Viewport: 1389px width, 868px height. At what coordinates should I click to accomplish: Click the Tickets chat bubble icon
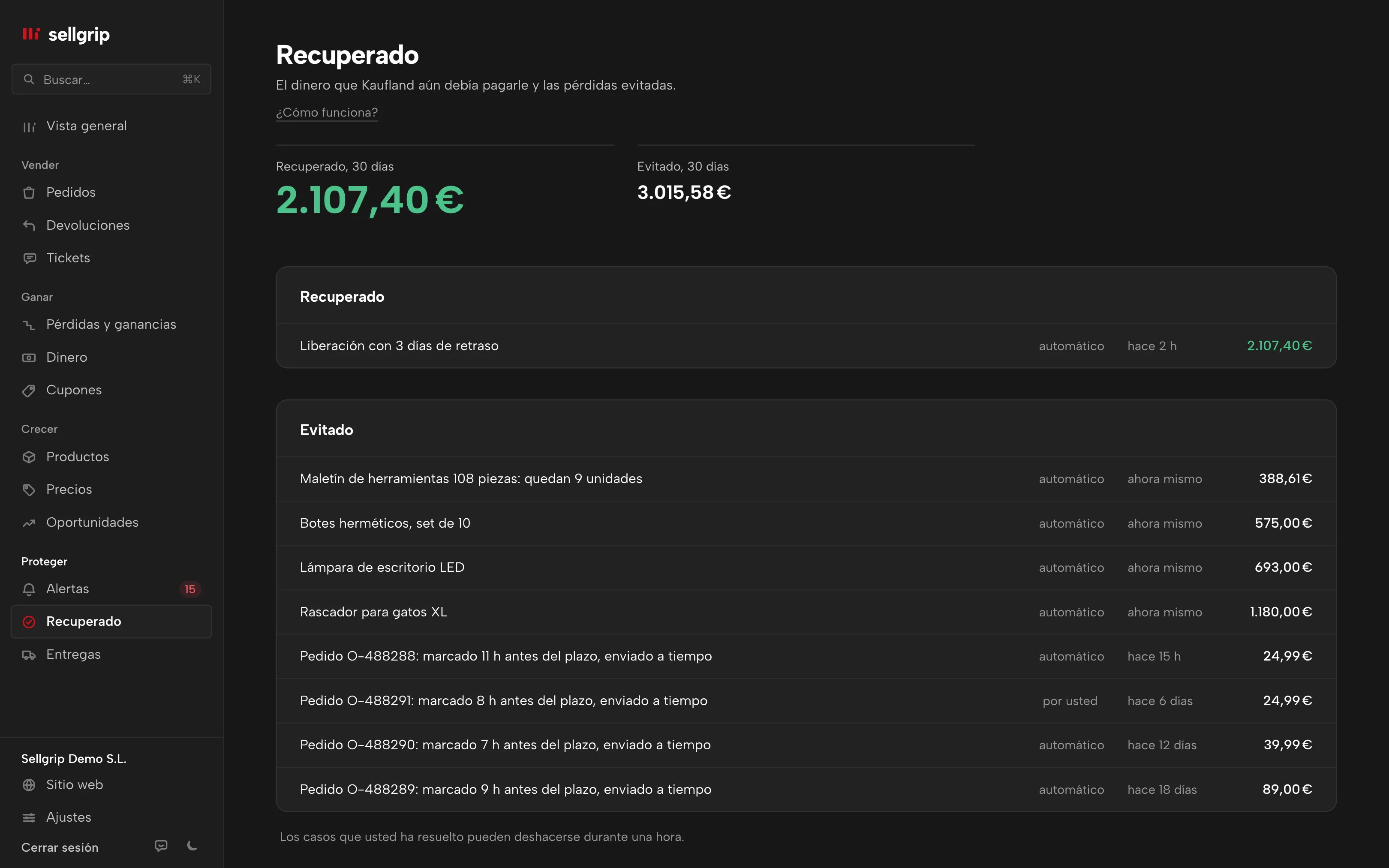[x=29, y=258]
